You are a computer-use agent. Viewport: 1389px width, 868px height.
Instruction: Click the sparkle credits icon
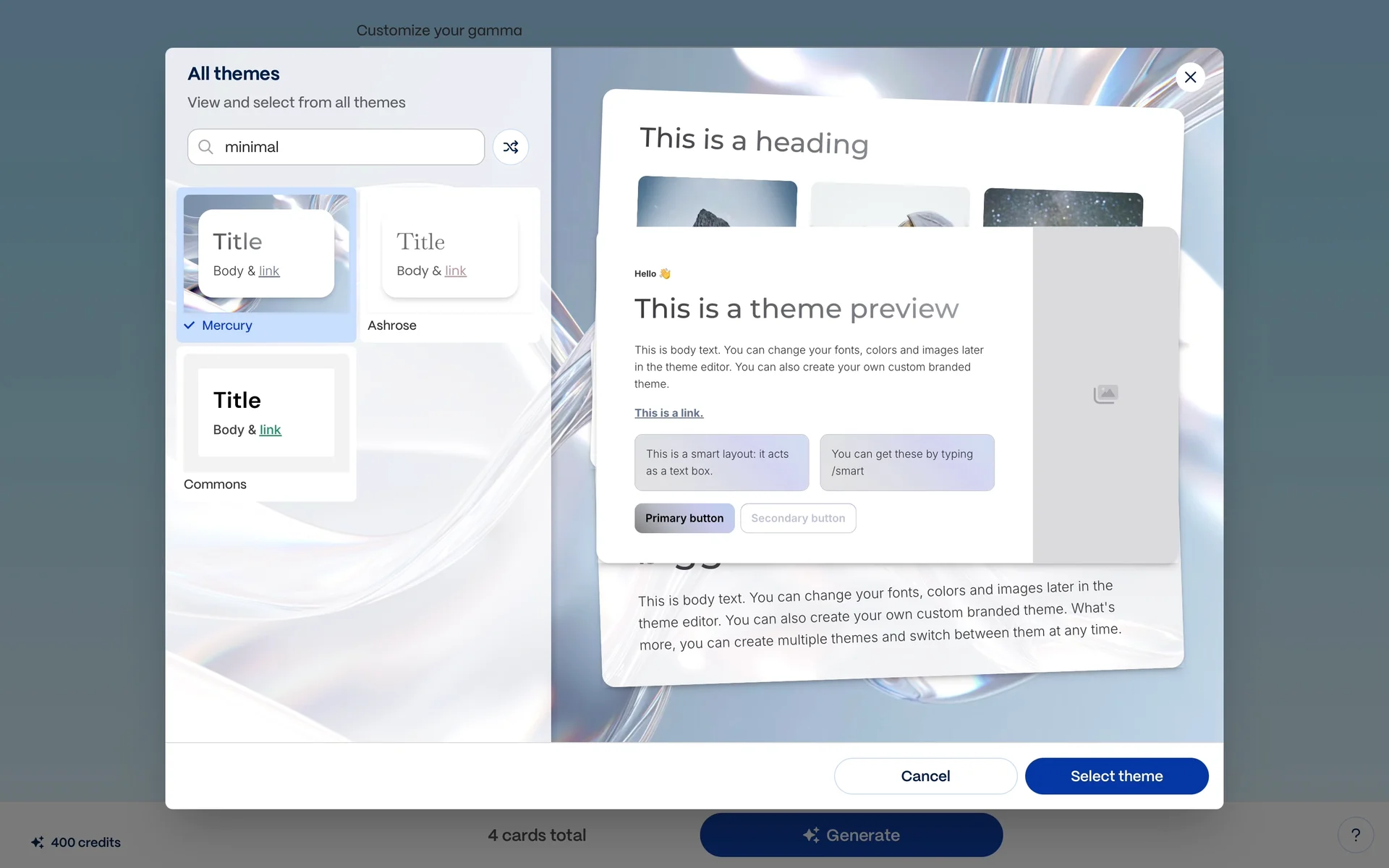pos(38,842)
